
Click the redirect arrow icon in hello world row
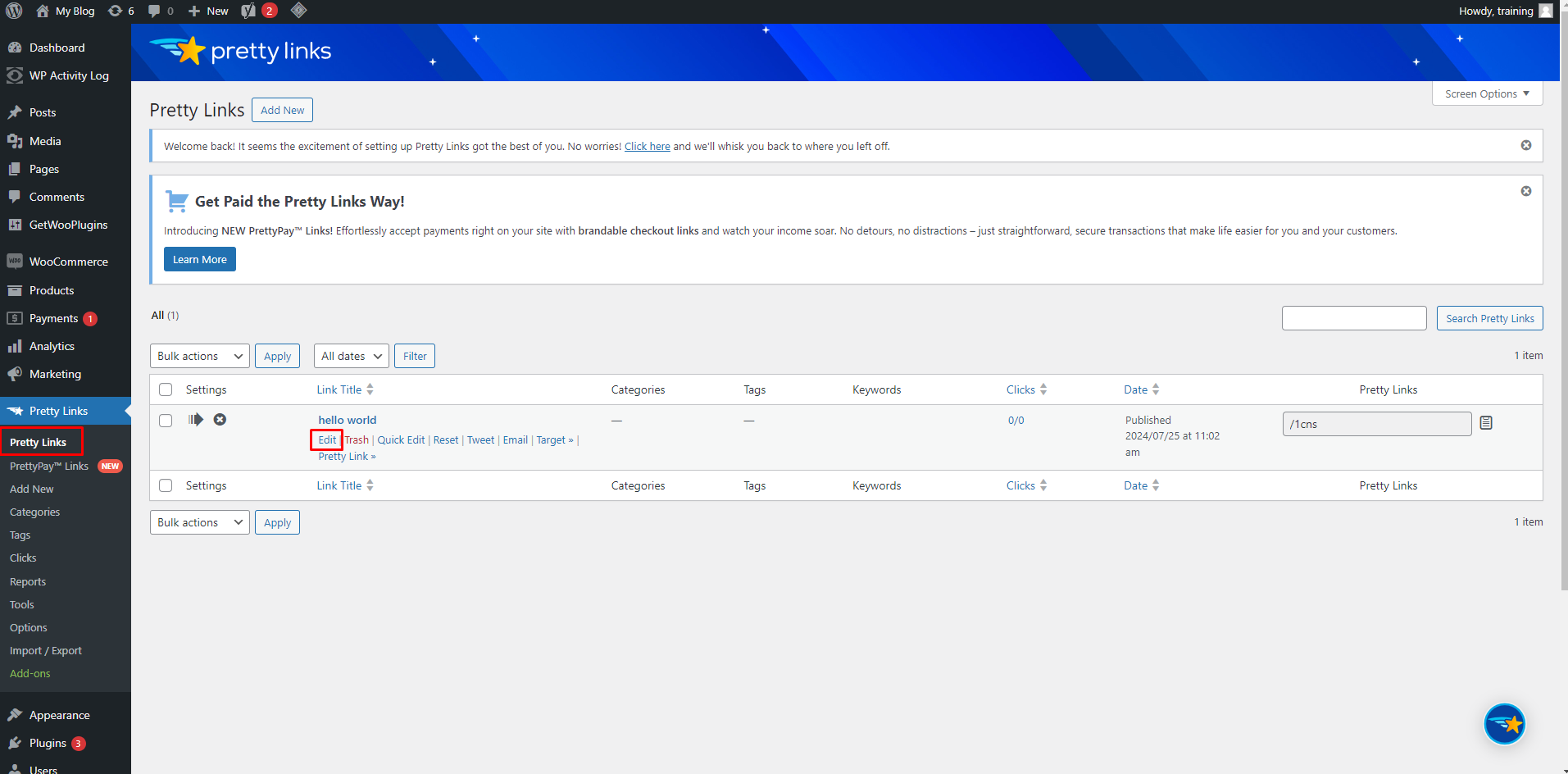[196, 420]
